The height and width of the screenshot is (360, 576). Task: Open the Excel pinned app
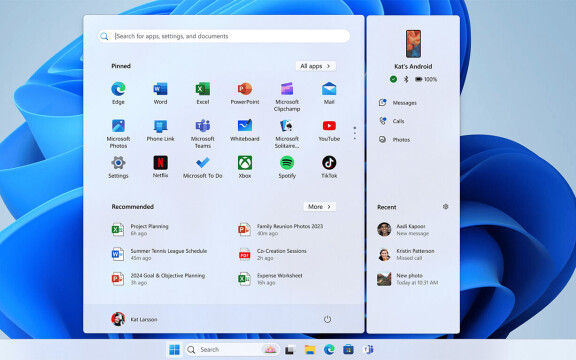tap(202, 93)
